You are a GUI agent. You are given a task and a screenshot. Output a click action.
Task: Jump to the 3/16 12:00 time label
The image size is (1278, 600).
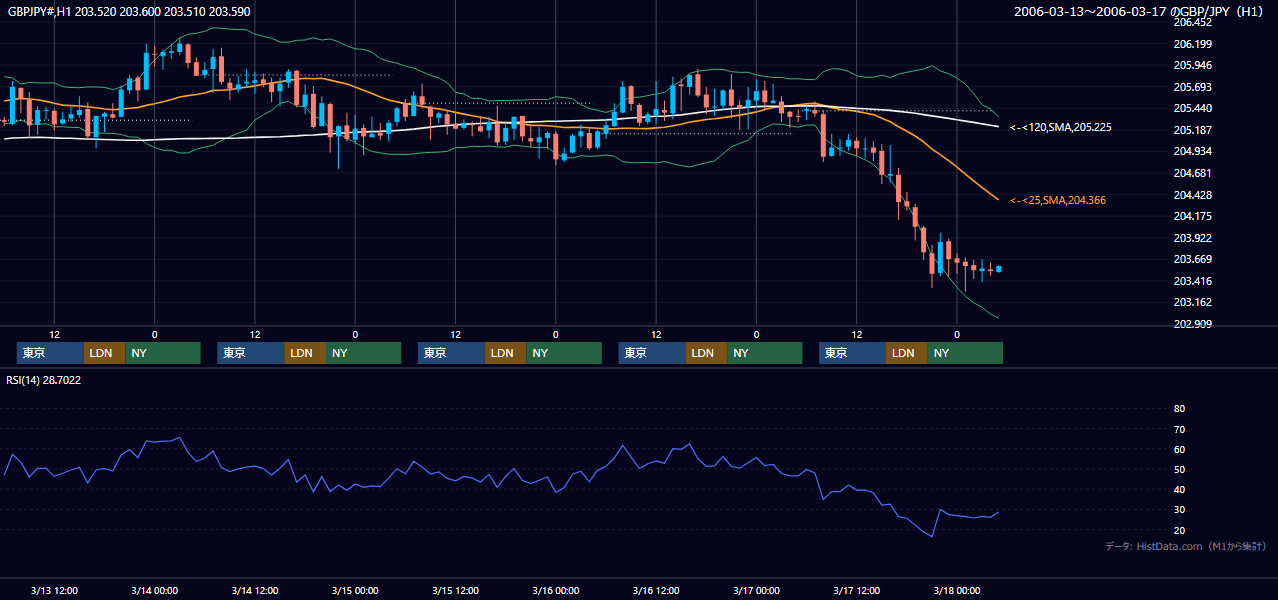click(x=656, y=590)
